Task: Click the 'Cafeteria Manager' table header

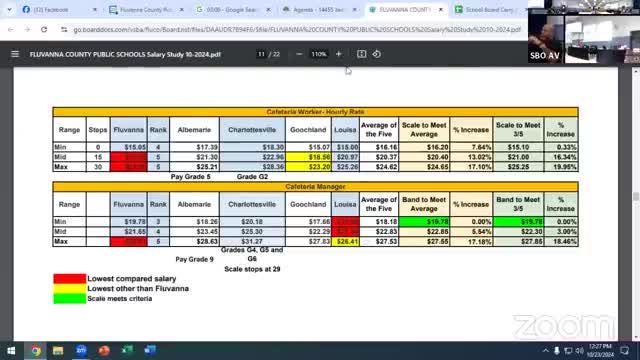Action: [x=315, y=187]
